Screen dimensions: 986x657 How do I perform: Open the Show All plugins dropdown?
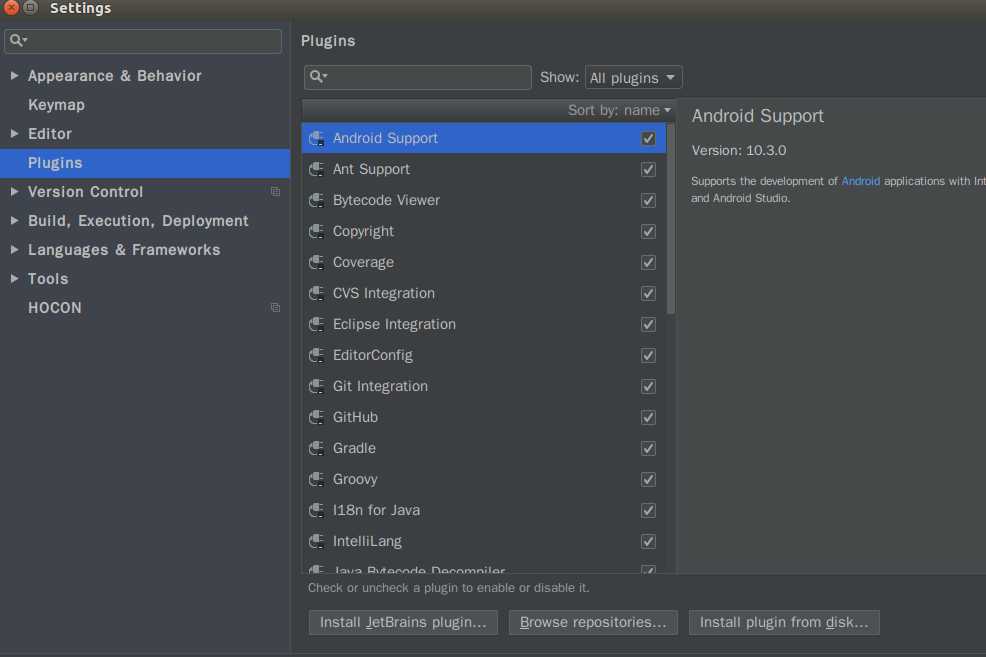click(x=633, y=77)
